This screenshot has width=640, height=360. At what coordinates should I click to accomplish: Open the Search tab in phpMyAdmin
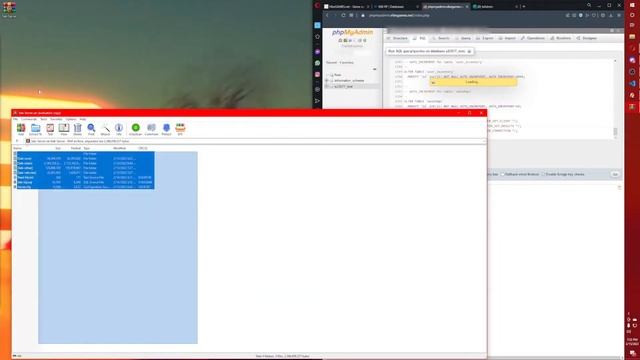click(441, 38)
